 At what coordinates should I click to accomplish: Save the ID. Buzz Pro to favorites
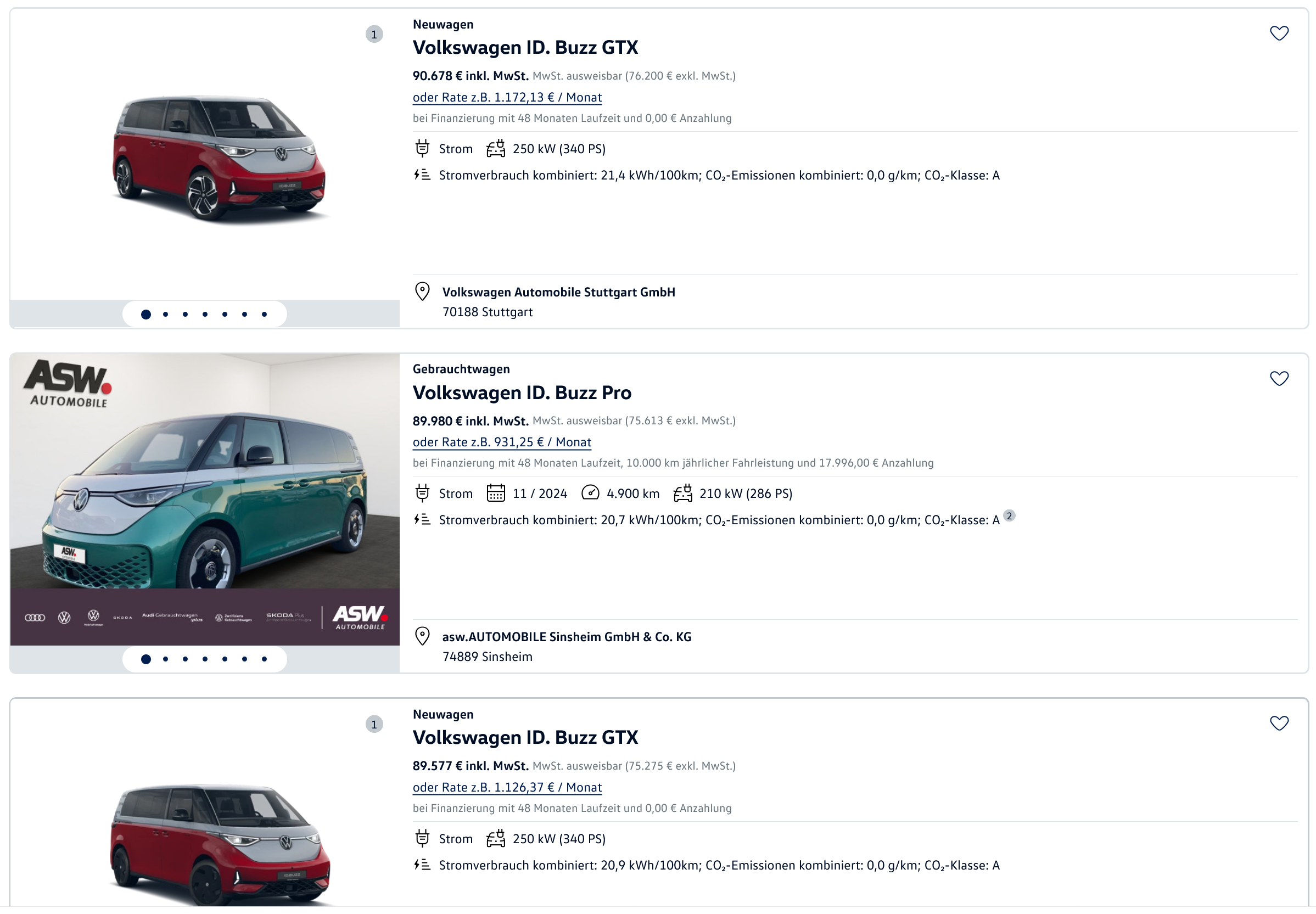pos(1278,378)
